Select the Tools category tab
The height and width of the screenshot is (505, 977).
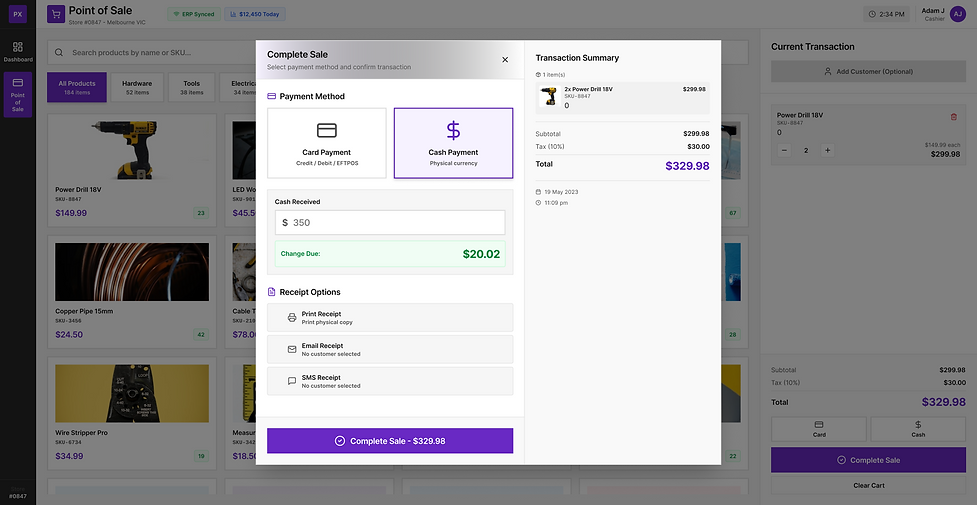click(x=191, y=87)
